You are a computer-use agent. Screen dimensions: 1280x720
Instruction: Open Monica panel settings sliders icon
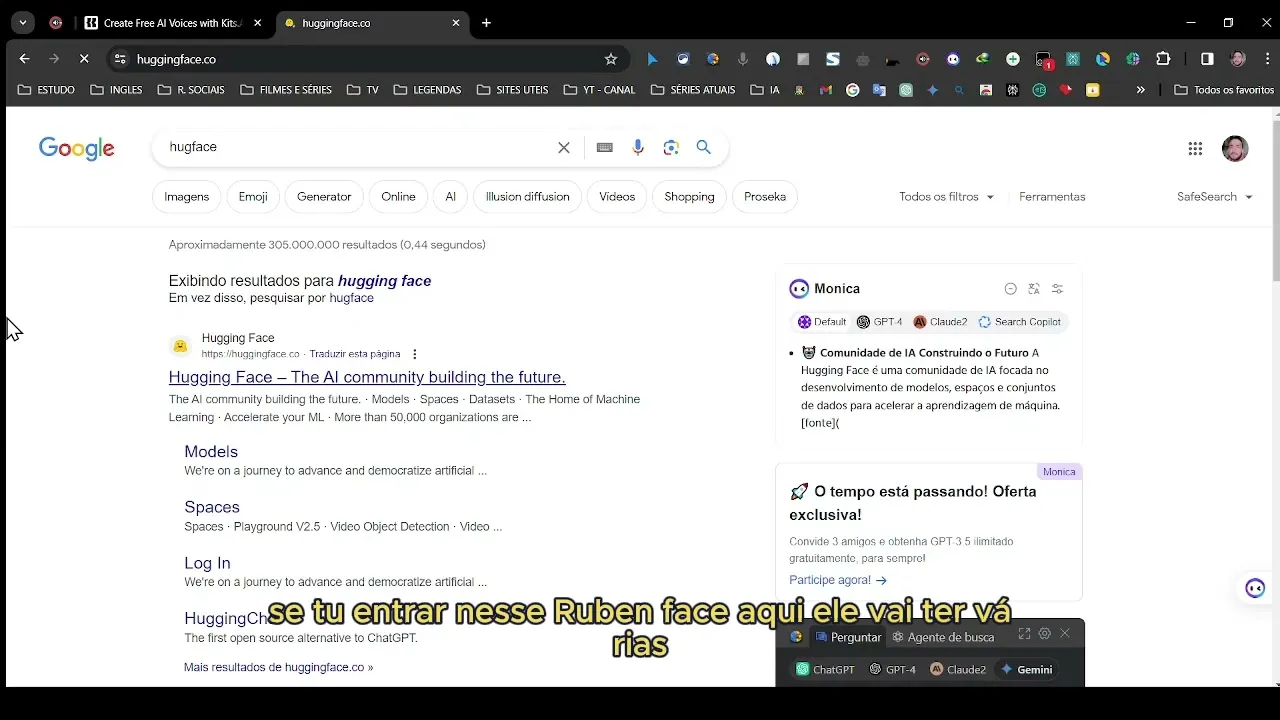(1057, 289)
